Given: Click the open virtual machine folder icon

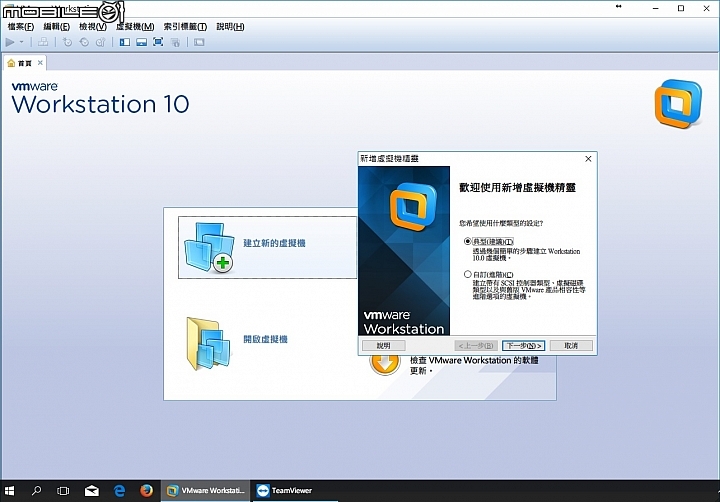Looking at the screenshot, I should (x=208, y=343).
